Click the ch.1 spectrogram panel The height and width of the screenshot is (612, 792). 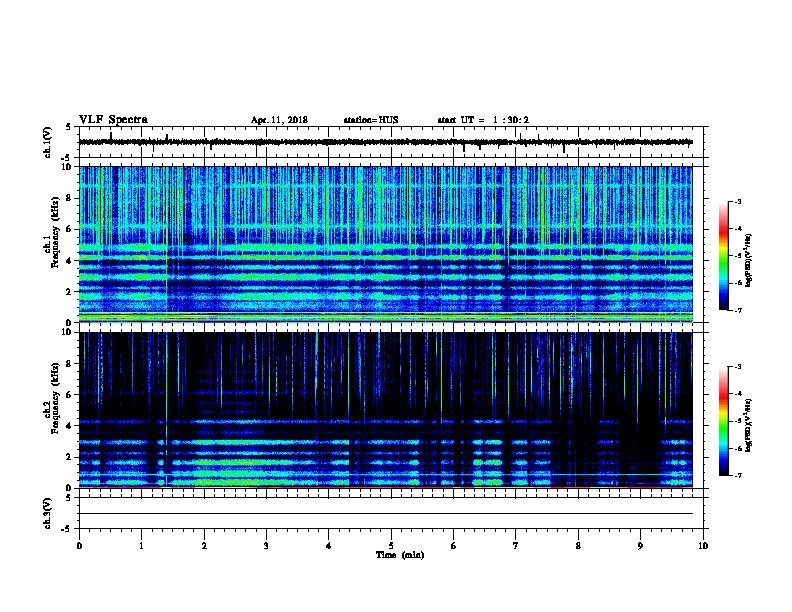(386, 244)
